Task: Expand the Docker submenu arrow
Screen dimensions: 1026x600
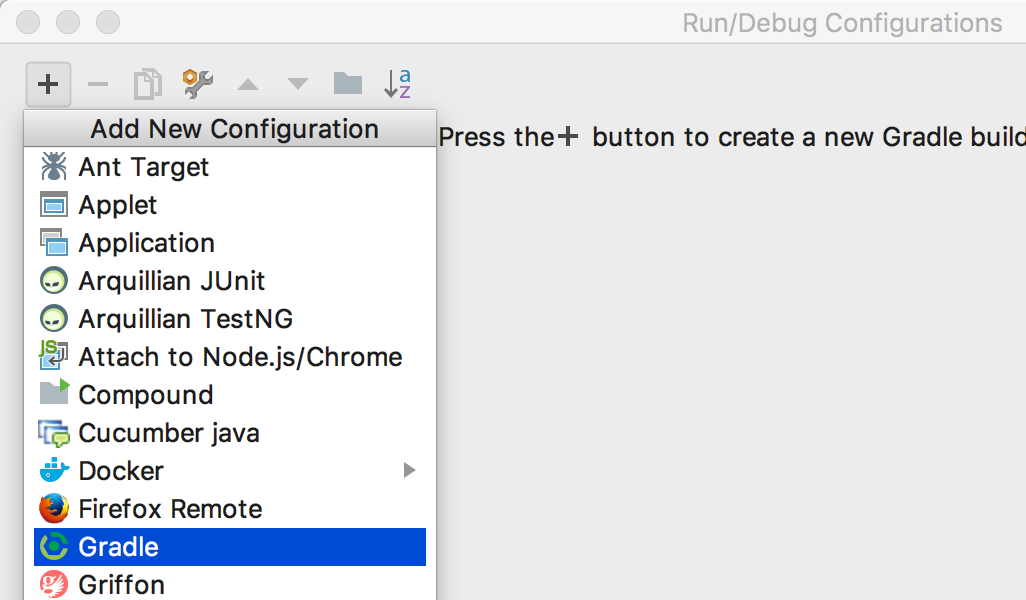Action: coord(410,470)
